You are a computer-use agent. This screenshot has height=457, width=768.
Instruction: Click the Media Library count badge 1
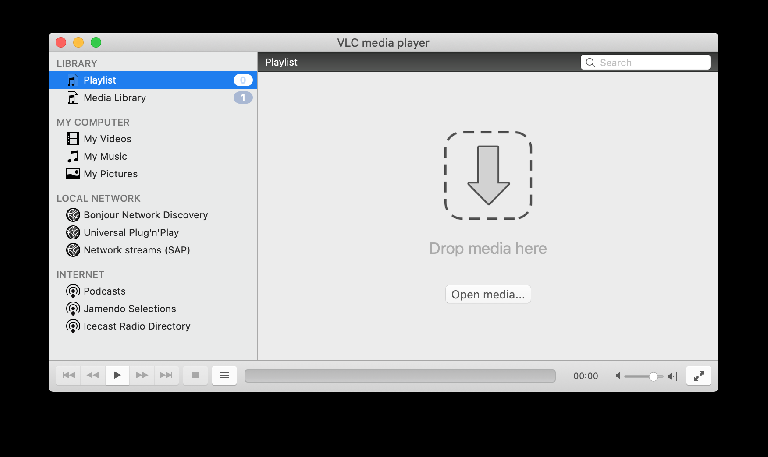(243, 97)
